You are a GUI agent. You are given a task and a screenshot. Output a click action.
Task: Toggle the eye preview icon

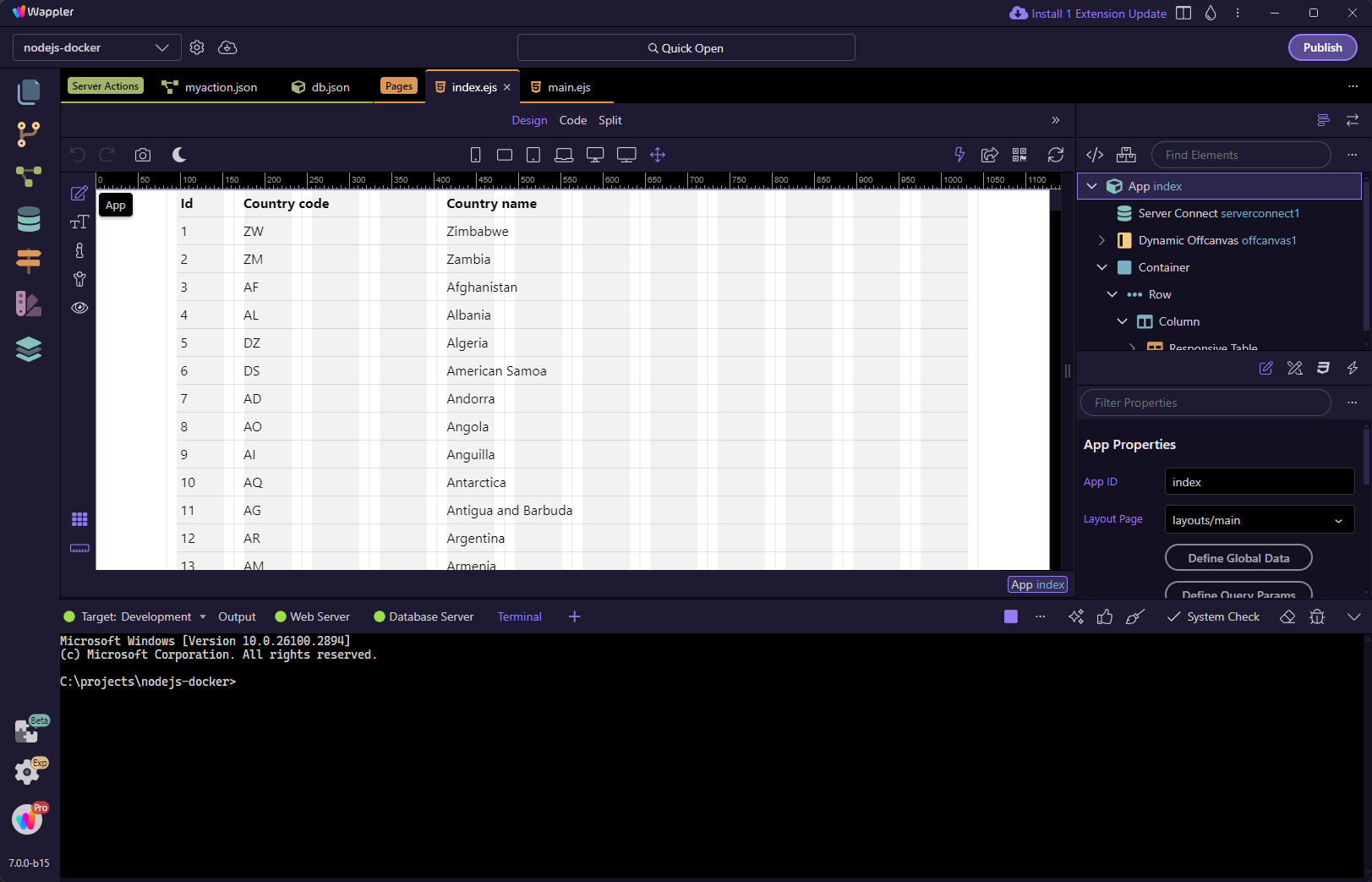79,308
